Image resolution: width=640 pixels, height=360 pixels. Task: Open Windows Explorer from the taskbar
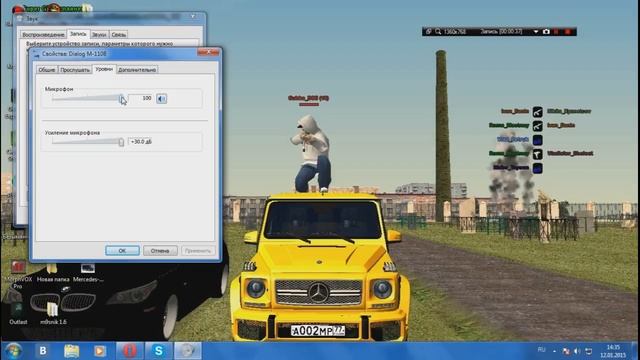click(71, 351)
